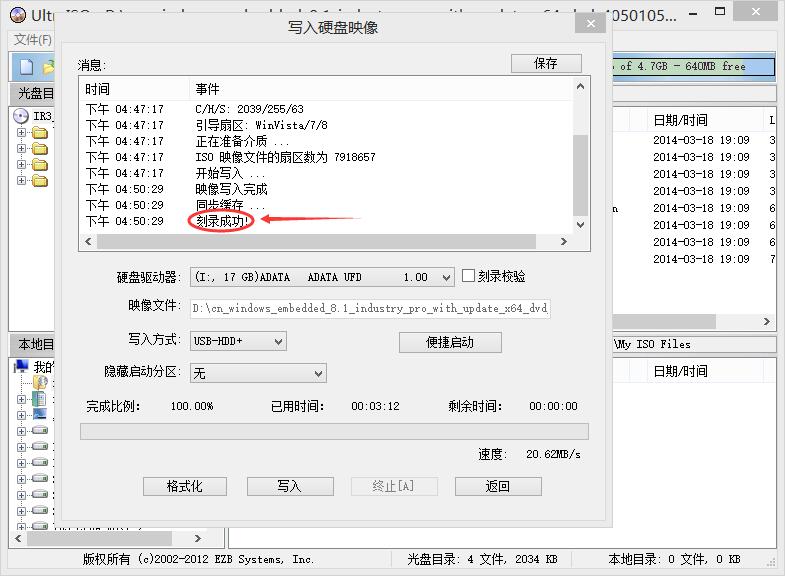Click the 20.62MB/s speed value

tap(553, 454)
